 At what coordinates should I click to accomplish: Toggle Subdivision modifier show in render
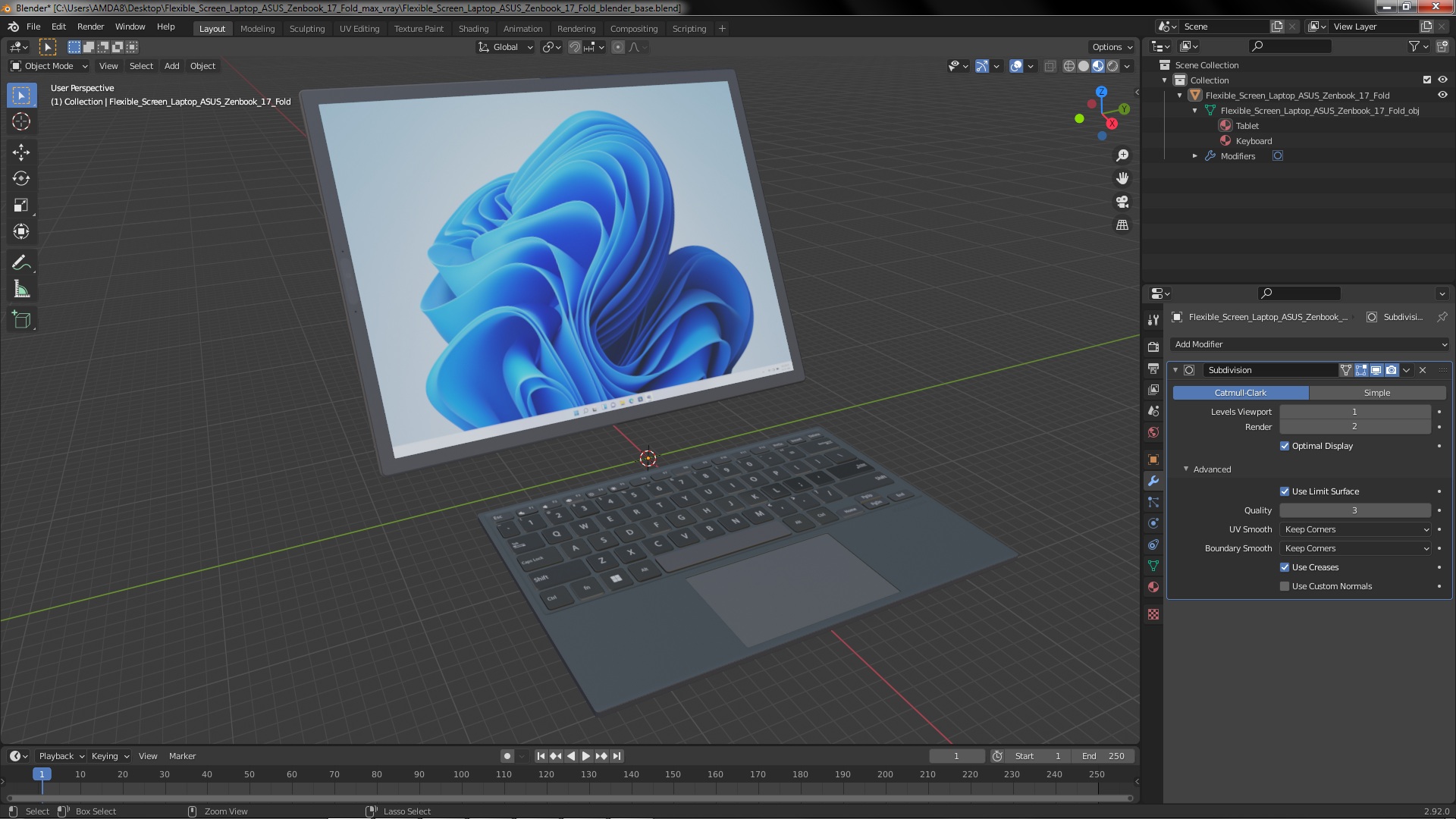(1391, 370)
